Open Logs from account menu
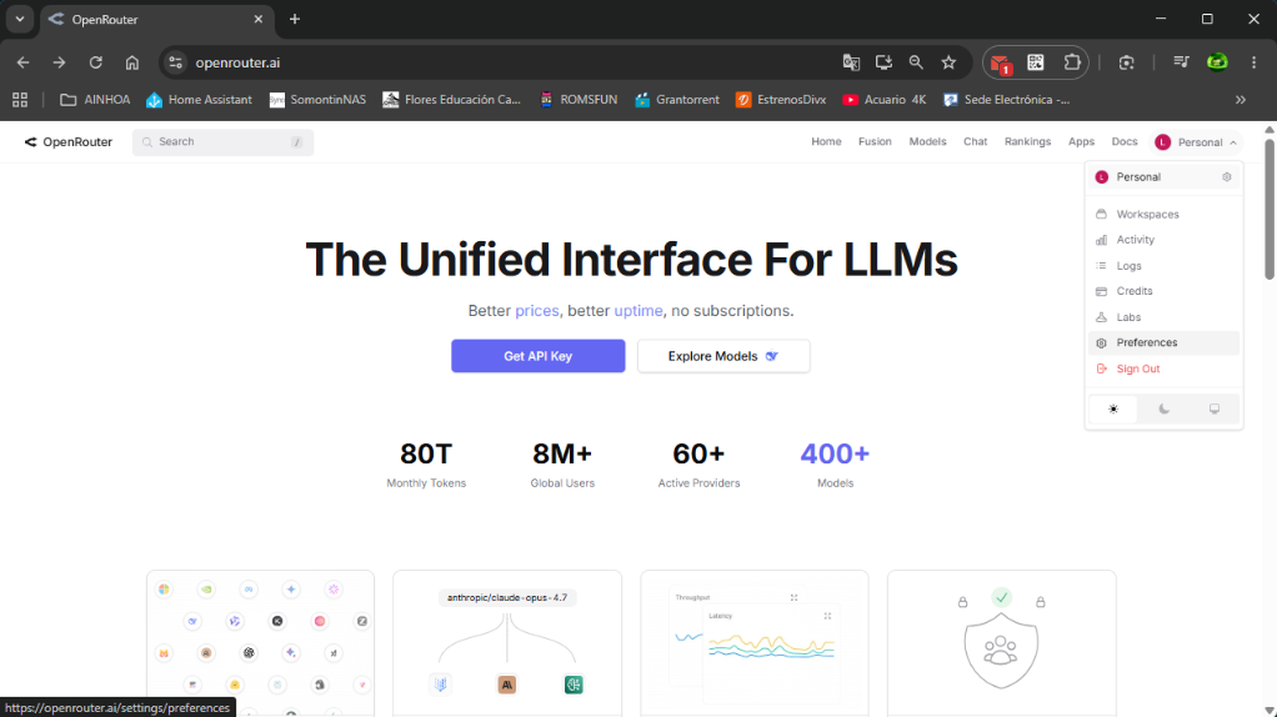Image resolution: width=1277 pixels, height=717 pixels. [1164, 266]
